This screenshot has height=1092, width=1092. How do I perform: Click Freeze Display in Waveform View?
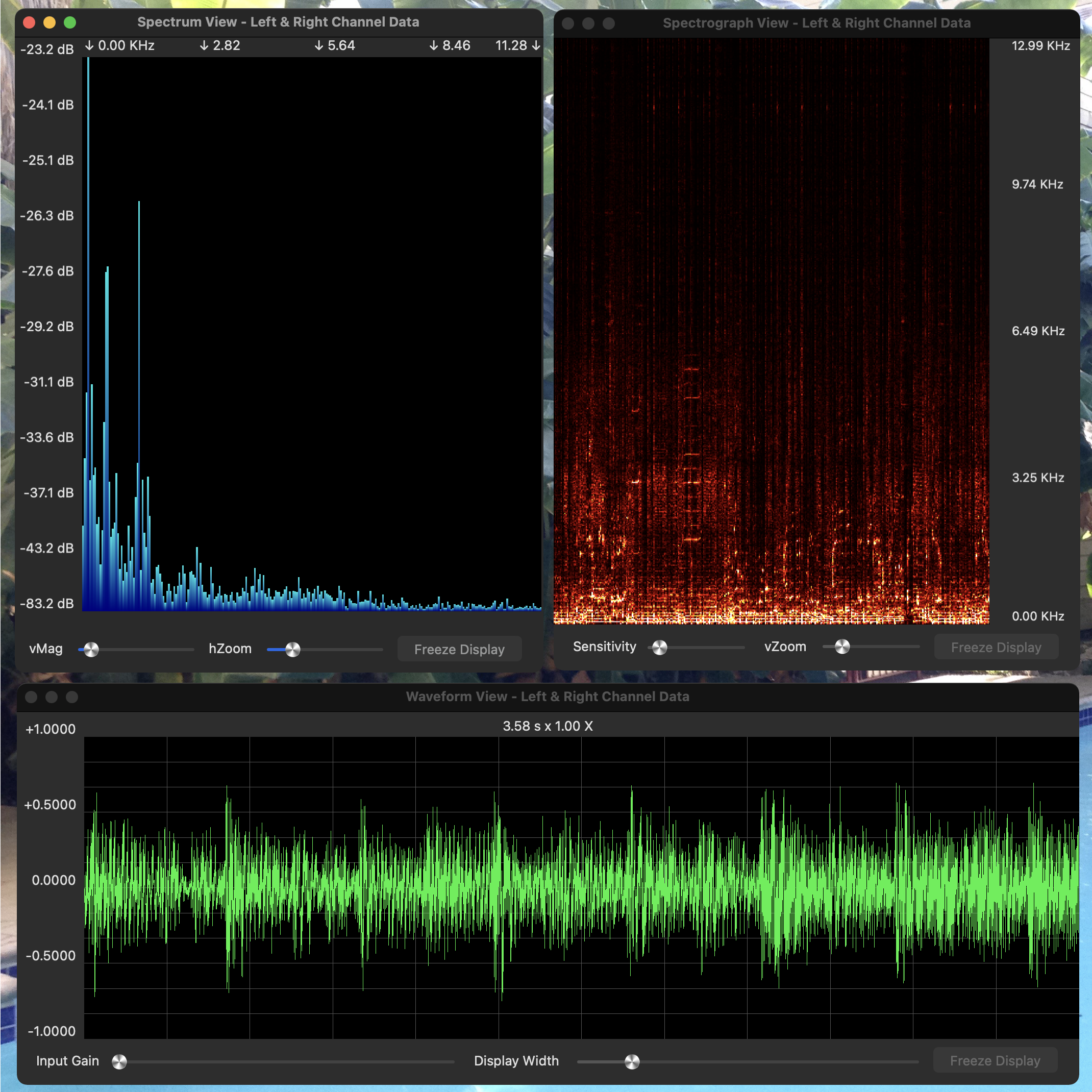tap(995, 1060)
